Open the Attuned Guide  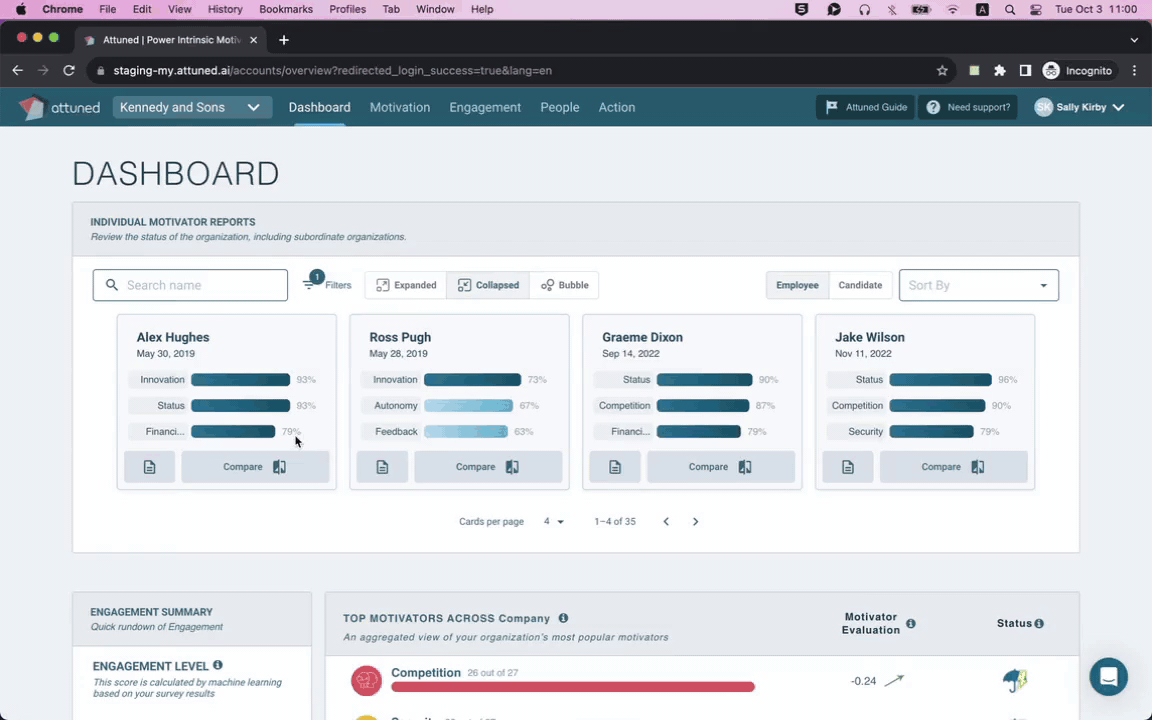point(865,107)
